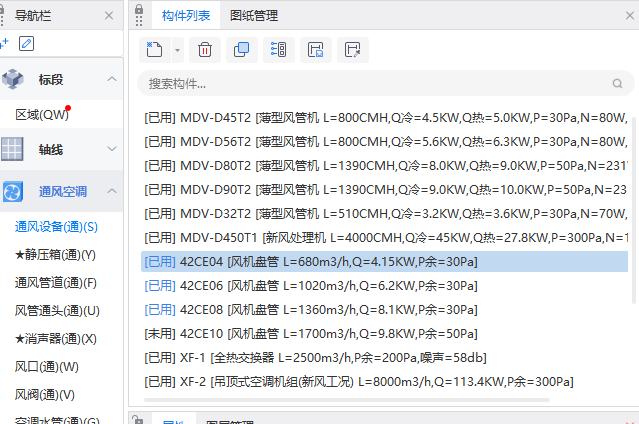Select 风管通头(通)(U) item
The image size is (639, 424).
pos(57,311)
